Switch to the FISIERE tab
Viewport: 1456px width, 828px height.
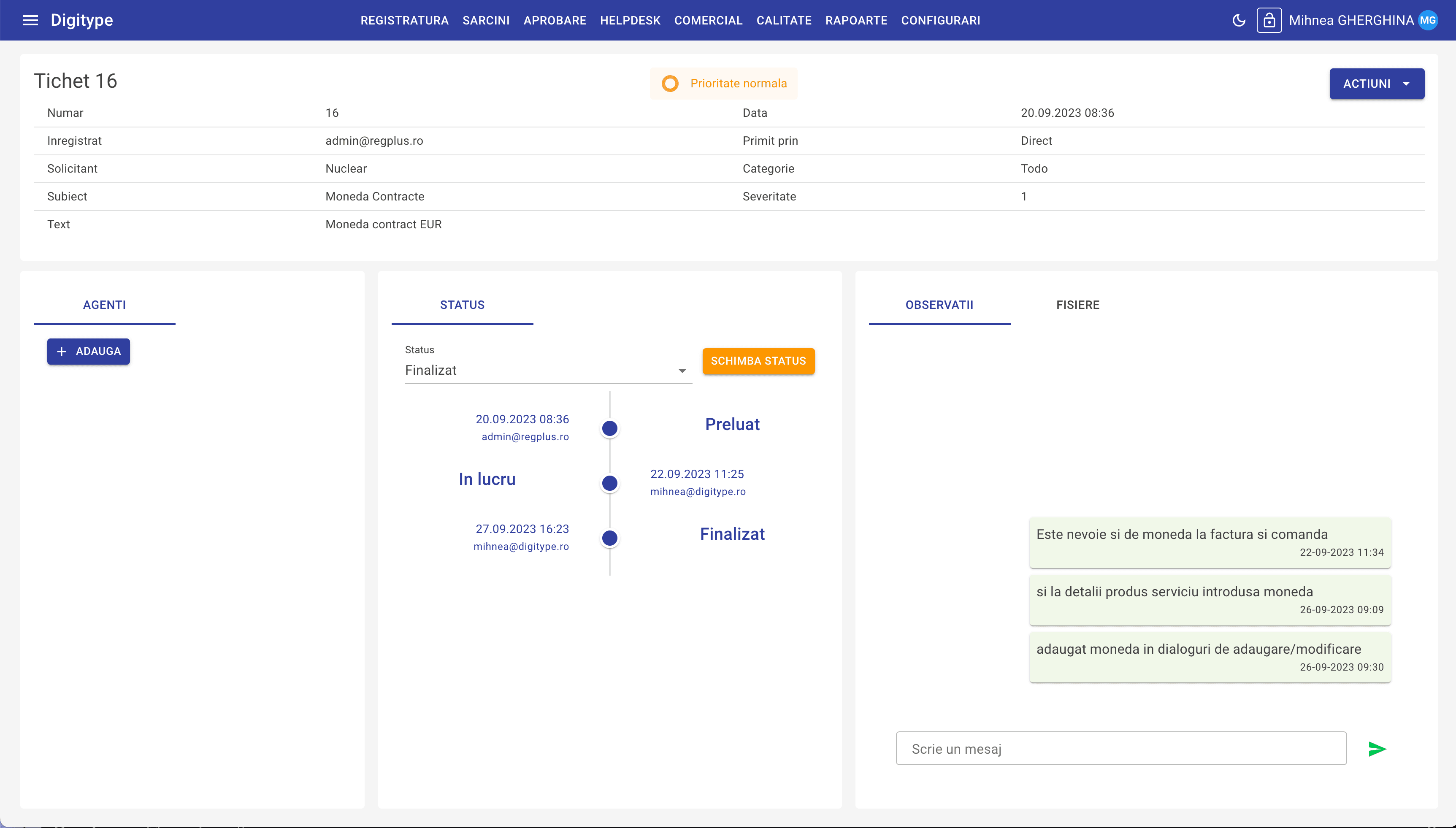pyautogui.click(x=1077, y=305)
